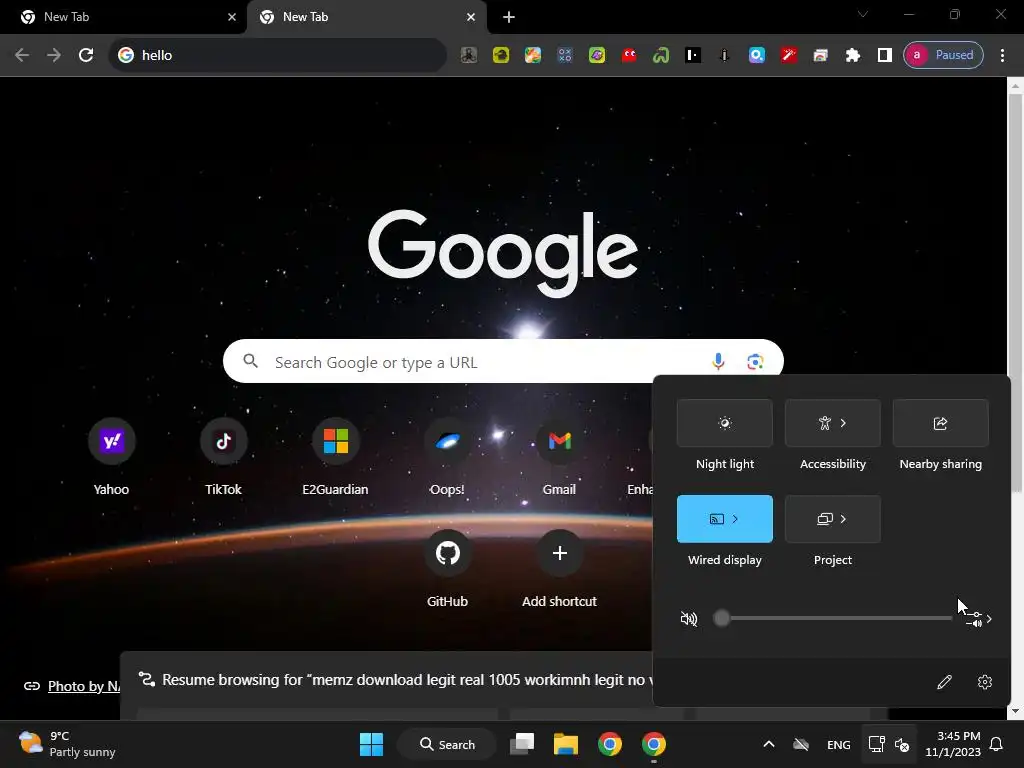Open the red magic wand extension

click(789, 56)
